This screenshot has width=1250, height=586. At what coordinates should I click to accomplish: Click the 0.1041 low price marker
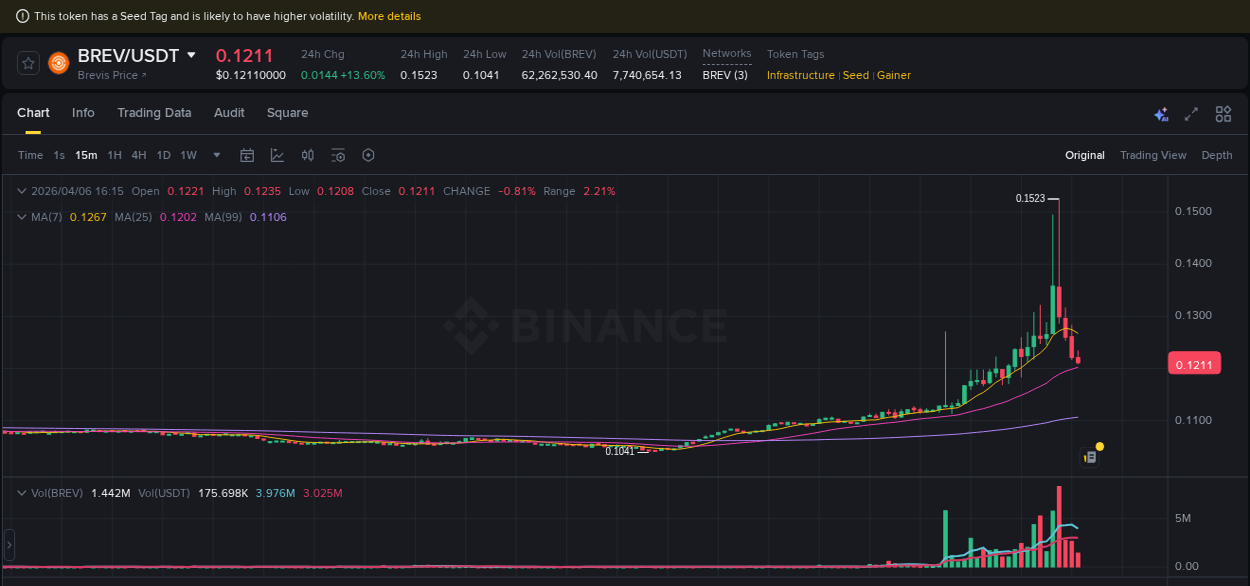coord(620,451)
